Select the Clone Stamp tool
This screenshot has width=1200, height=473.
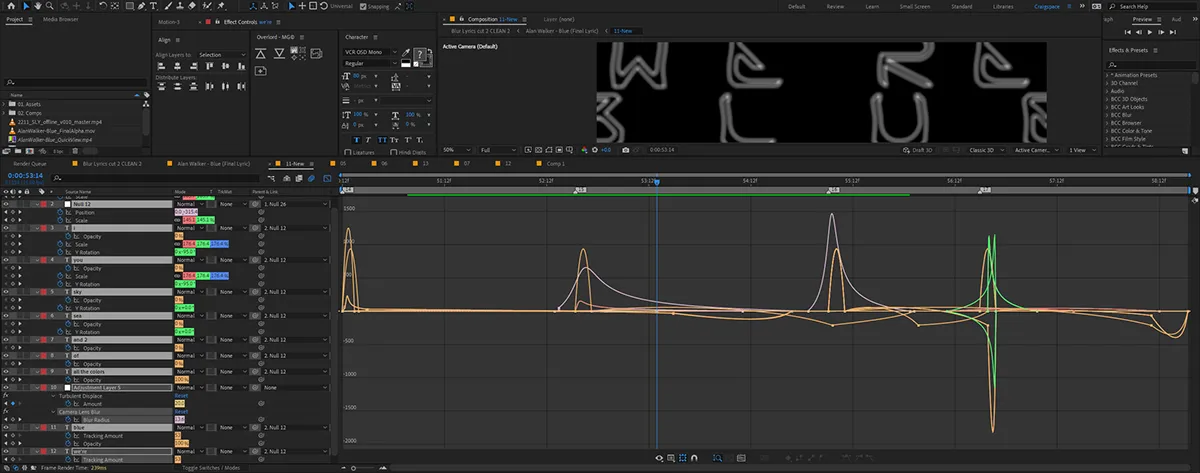(x=180, y=6)
